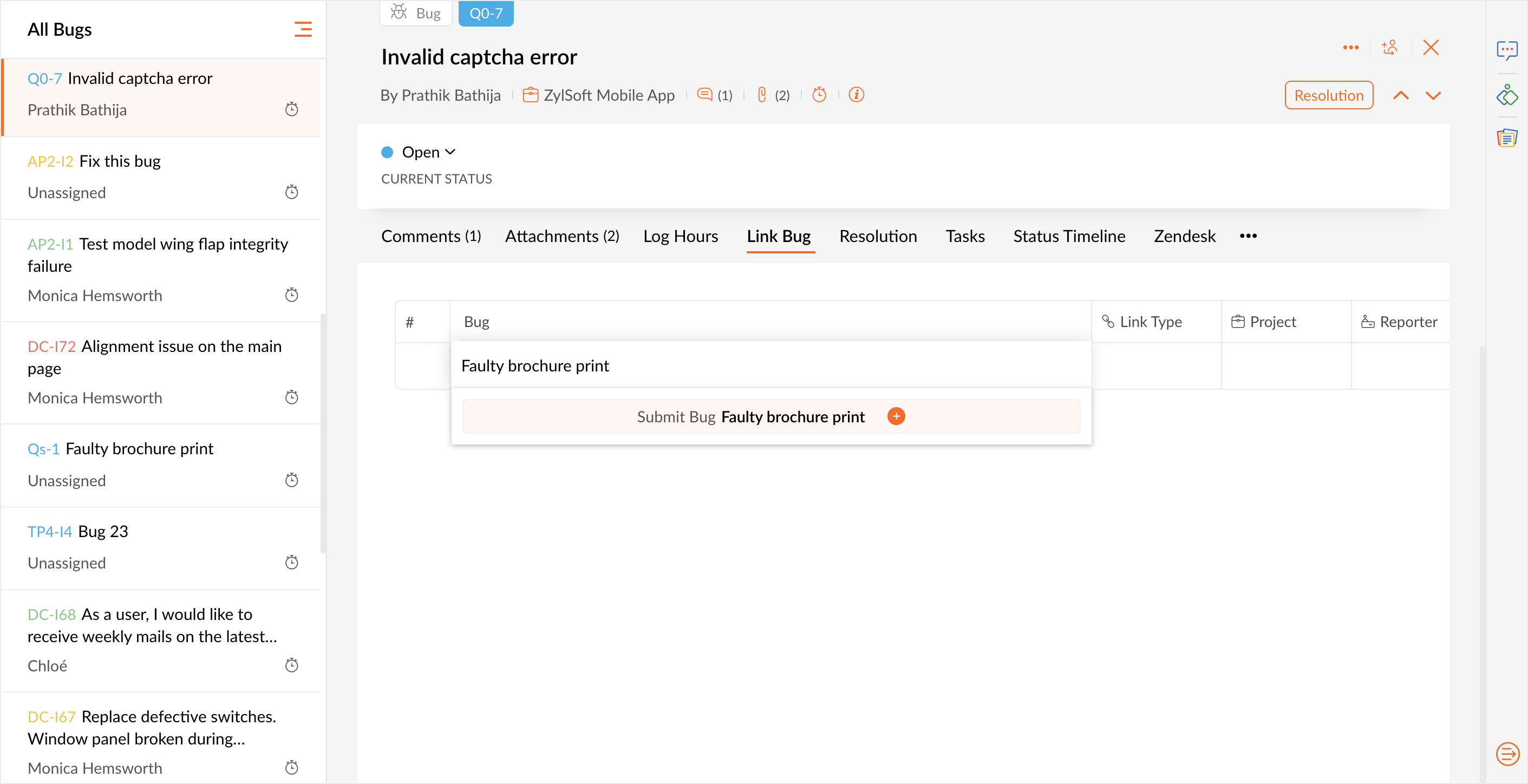Open the All Bugs list menu icon

point(303,29)
